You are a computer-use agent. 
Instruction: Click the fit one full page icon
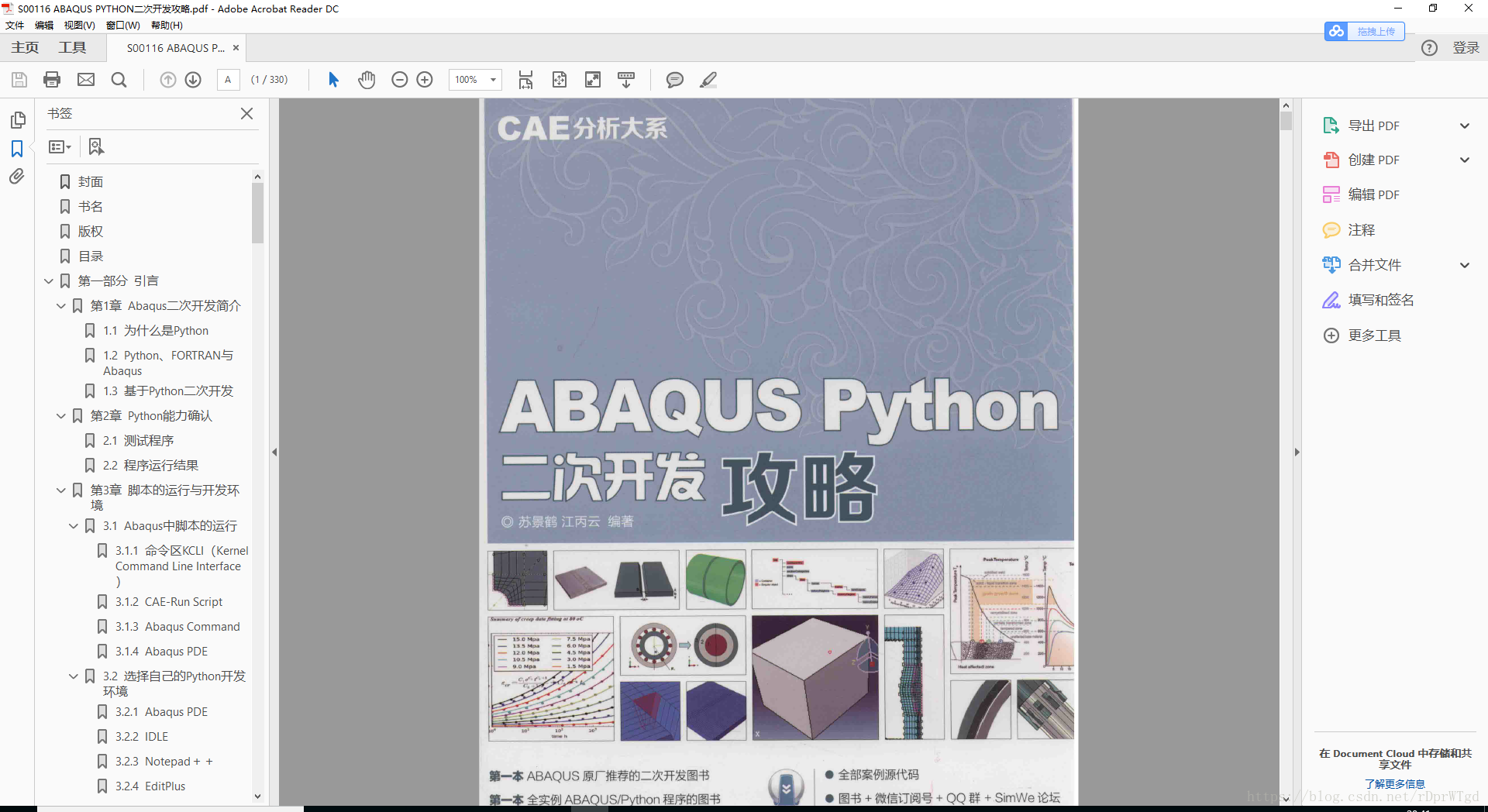[560, 80]
